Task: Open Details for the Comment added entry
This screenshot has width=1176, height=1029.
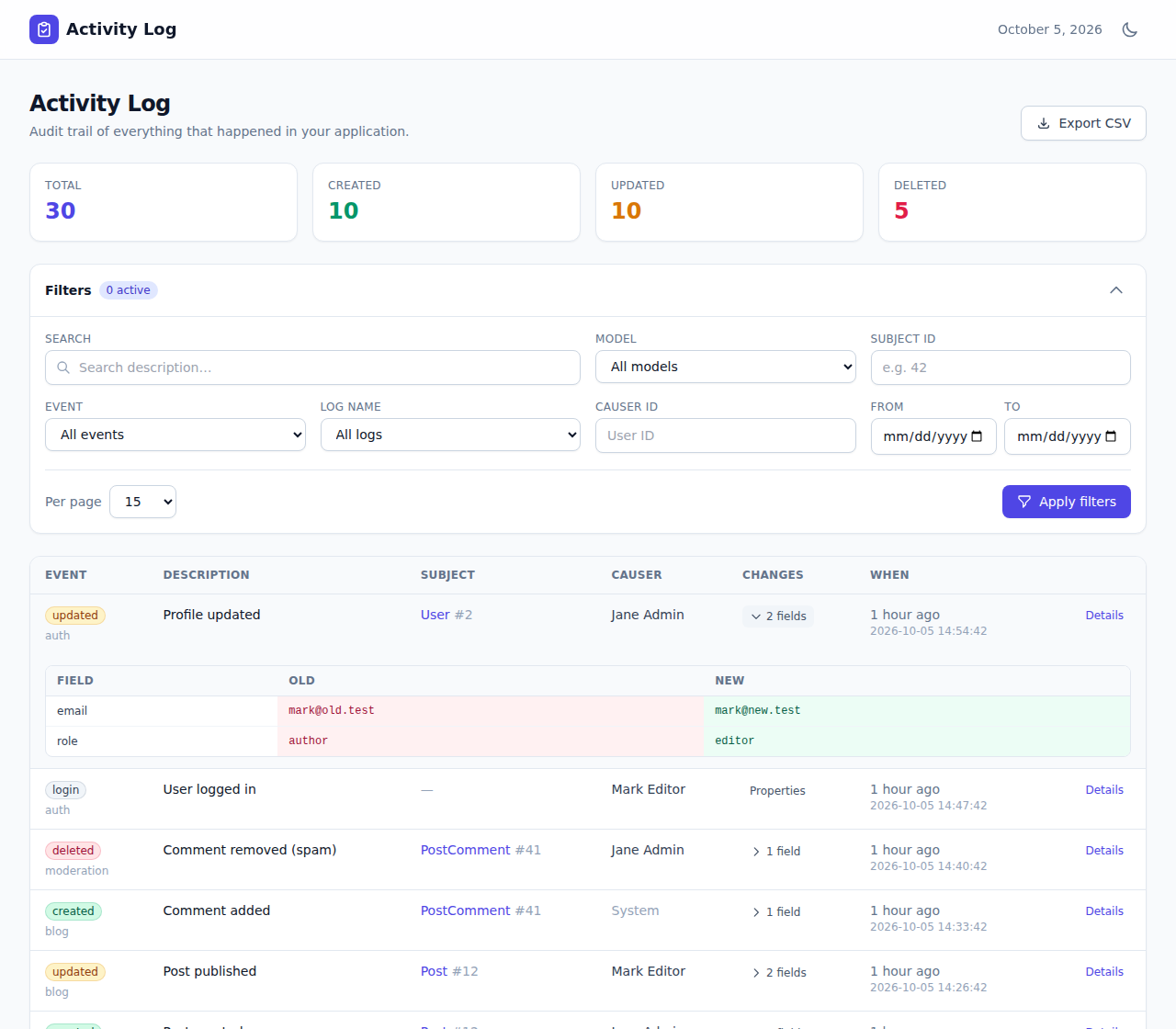Action: coord(1104,911)
